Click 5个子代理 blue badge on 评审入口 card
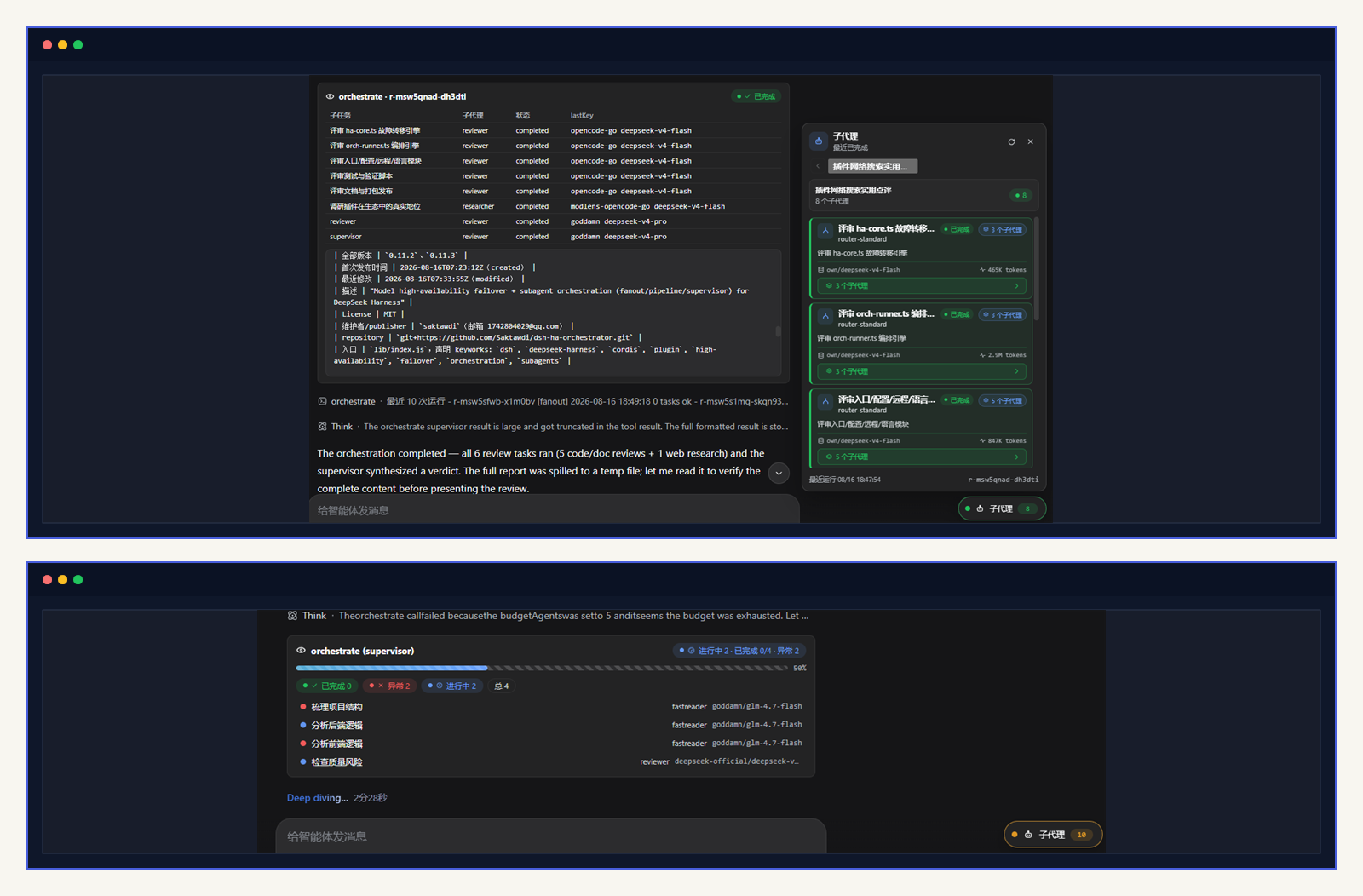The image size is (1363, 896). coord(1003,400)
